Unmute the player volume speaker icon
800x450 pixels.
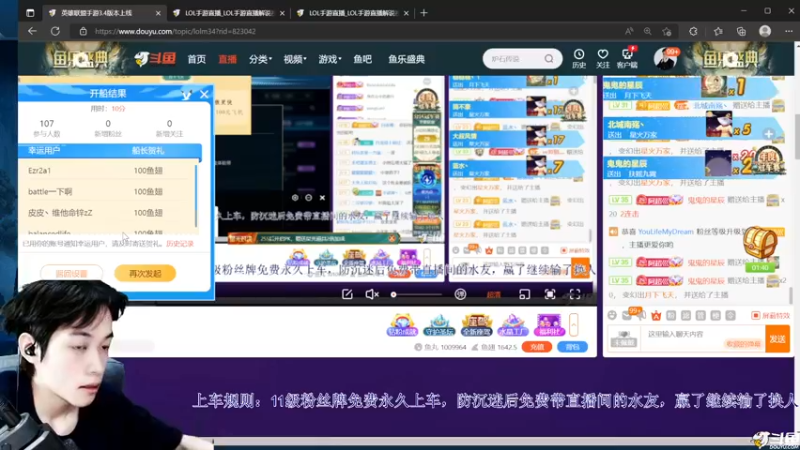pyautogui.click(x=372, y=294)
